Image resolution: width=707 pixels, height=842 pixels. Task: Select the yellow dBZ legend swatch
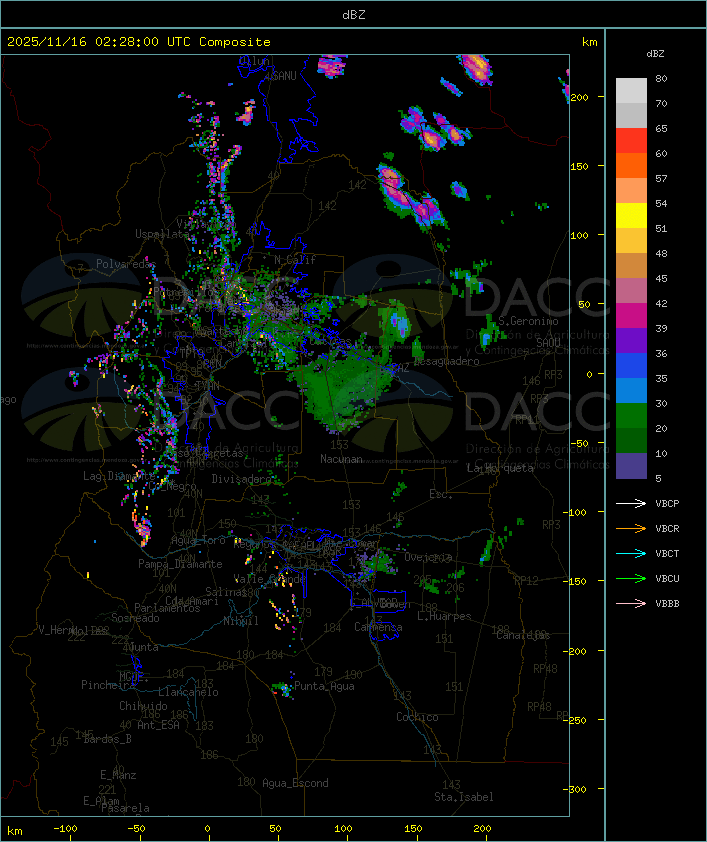tap(631, 216)
